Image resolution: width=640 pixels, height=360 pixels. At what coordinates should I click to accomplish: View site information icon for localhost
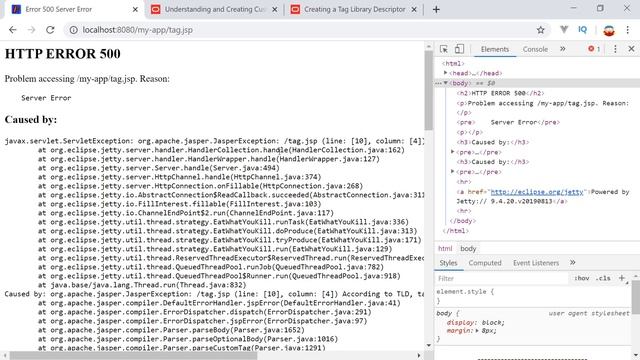(x=73, y=30)
